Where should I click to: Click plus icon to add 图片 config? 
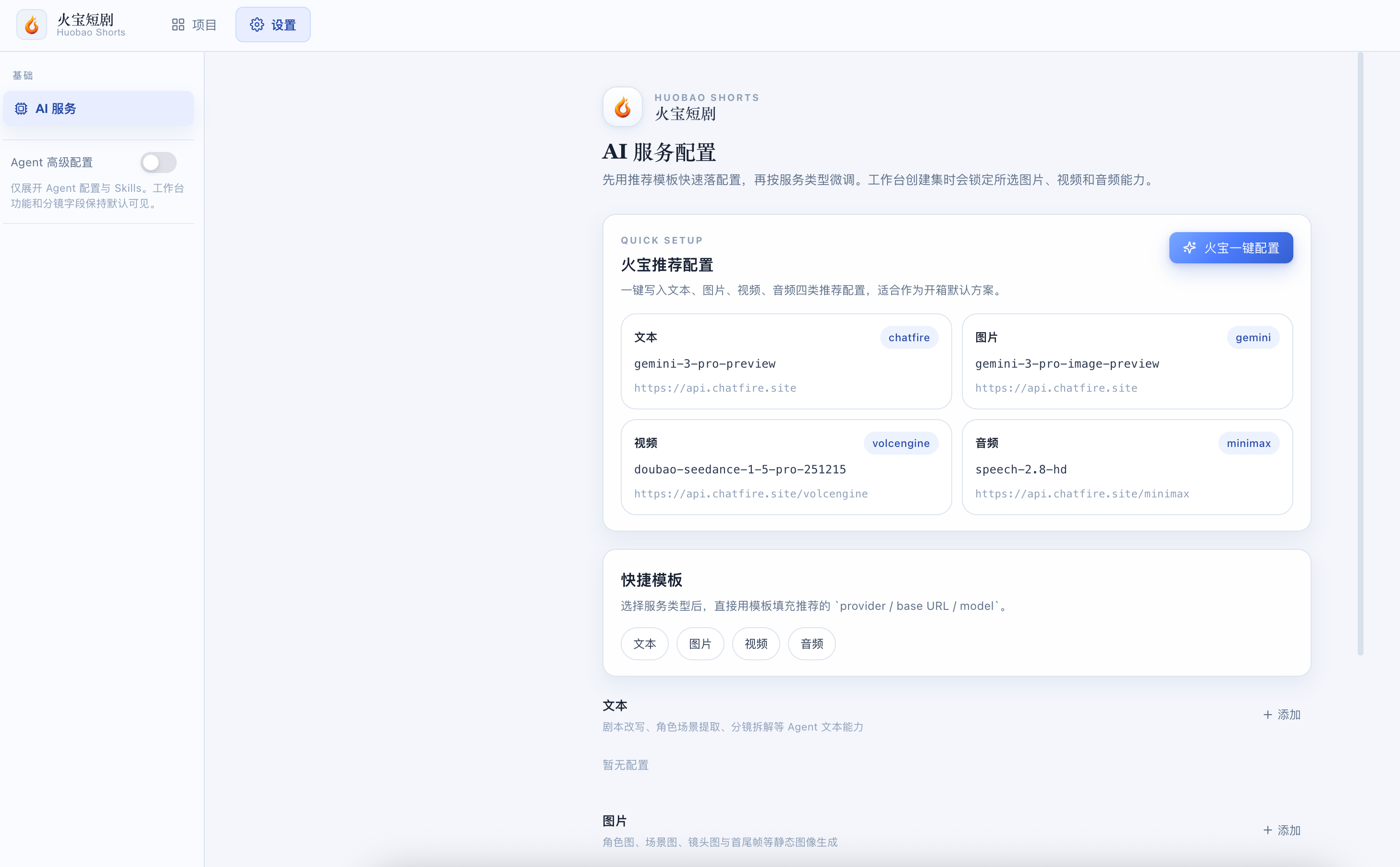1267,830
